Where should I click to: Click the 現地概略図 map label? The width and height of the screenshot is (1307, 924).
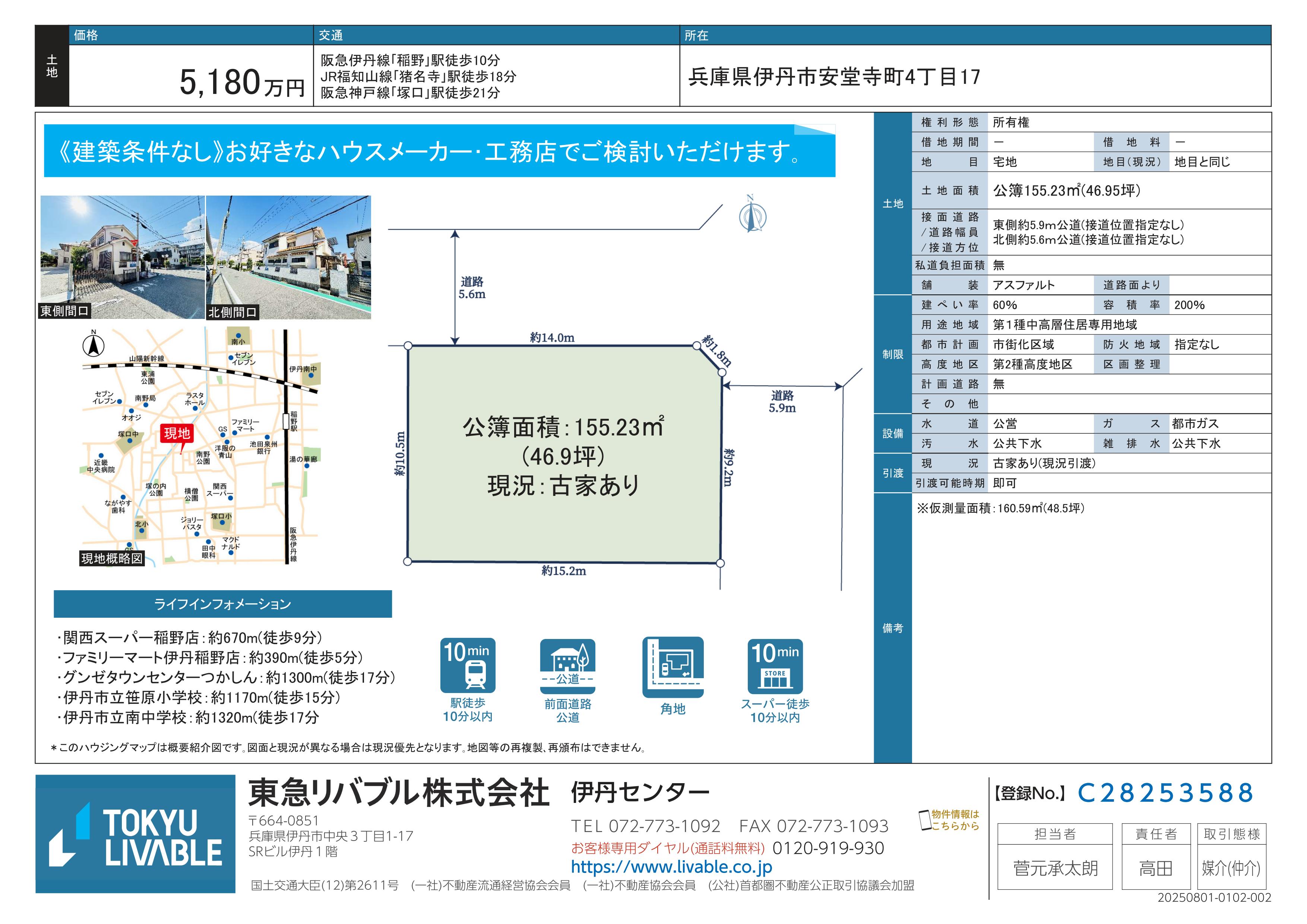112,558
